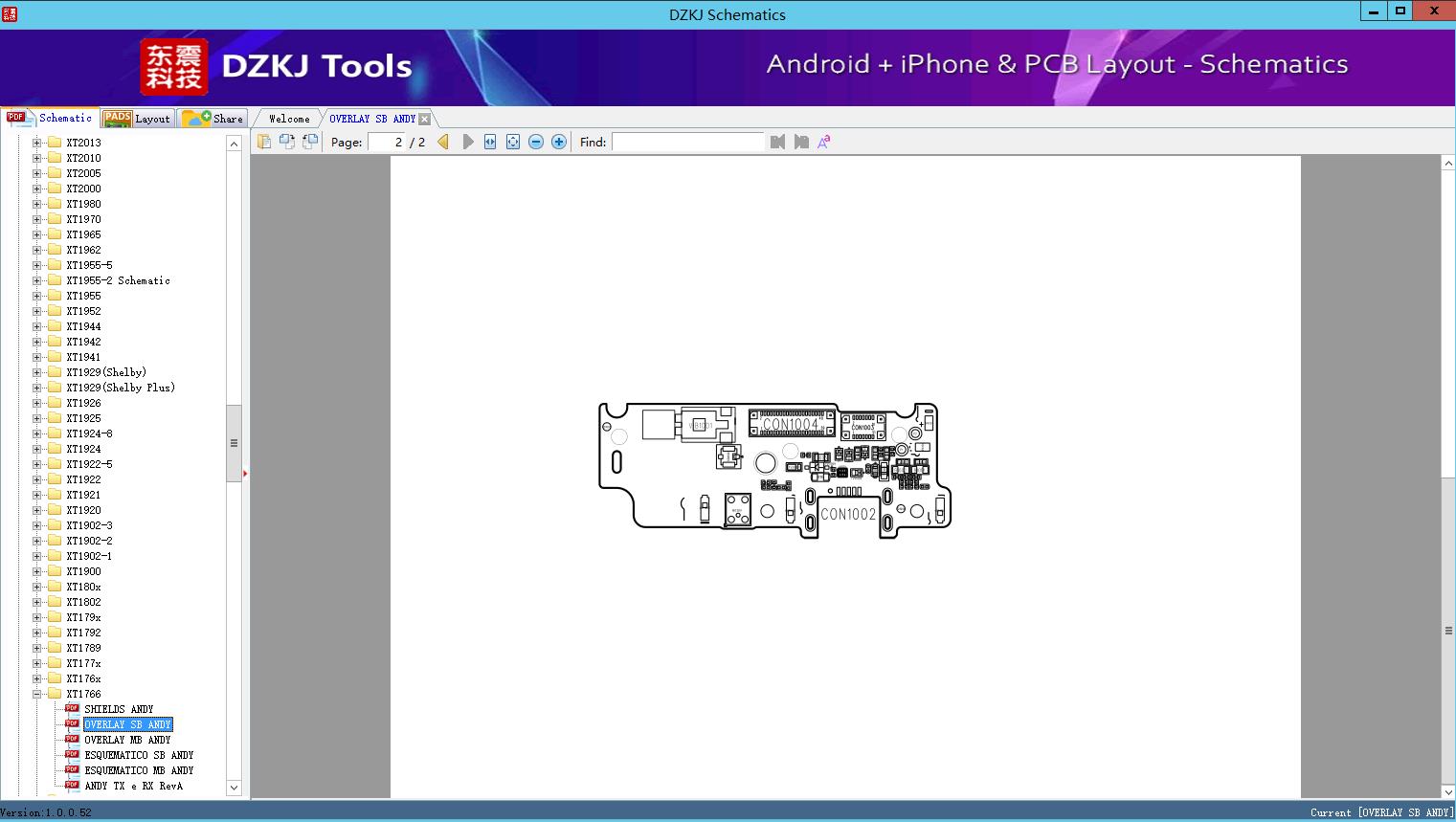Expand the XT2013 folder
The width and height of the screenshot is (1456, 822).
pyautogui.click(x=37, y=143)
